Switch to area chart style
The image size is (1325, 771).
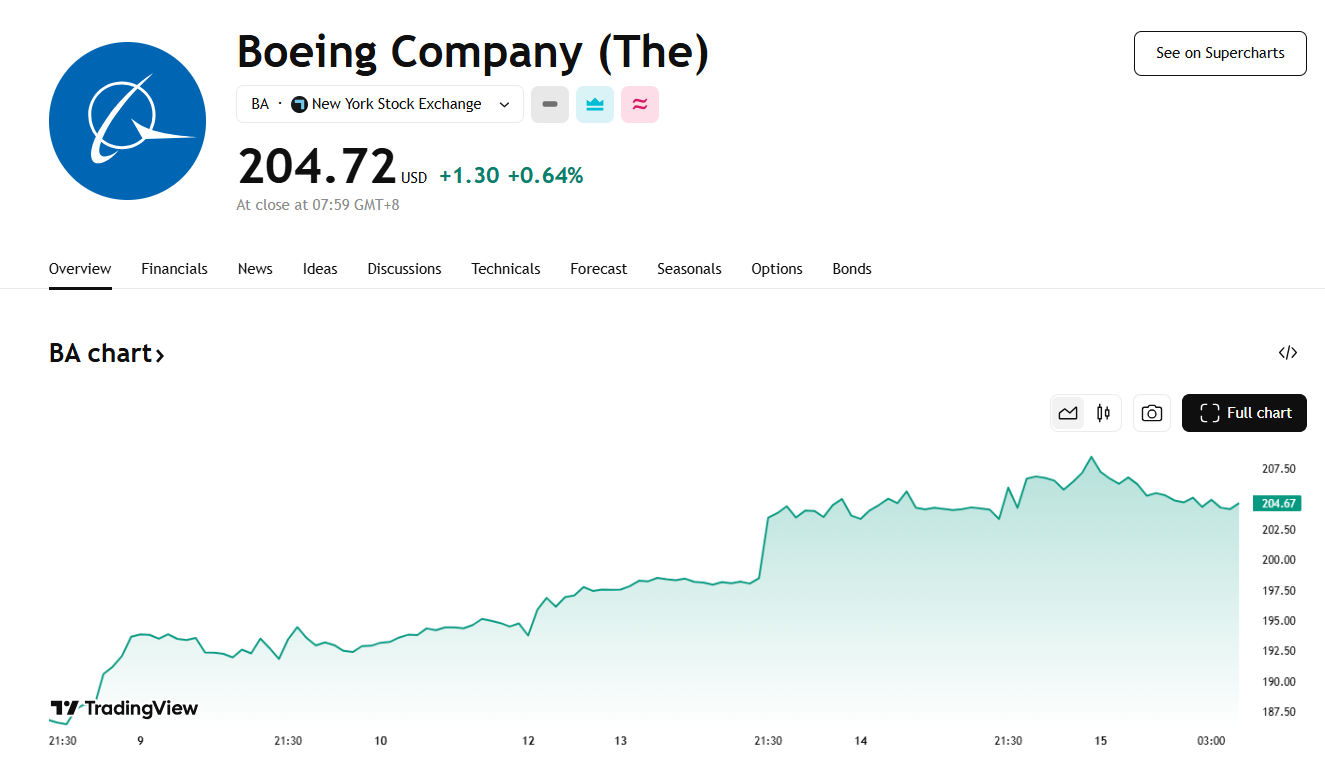[x=1068, y=413]
